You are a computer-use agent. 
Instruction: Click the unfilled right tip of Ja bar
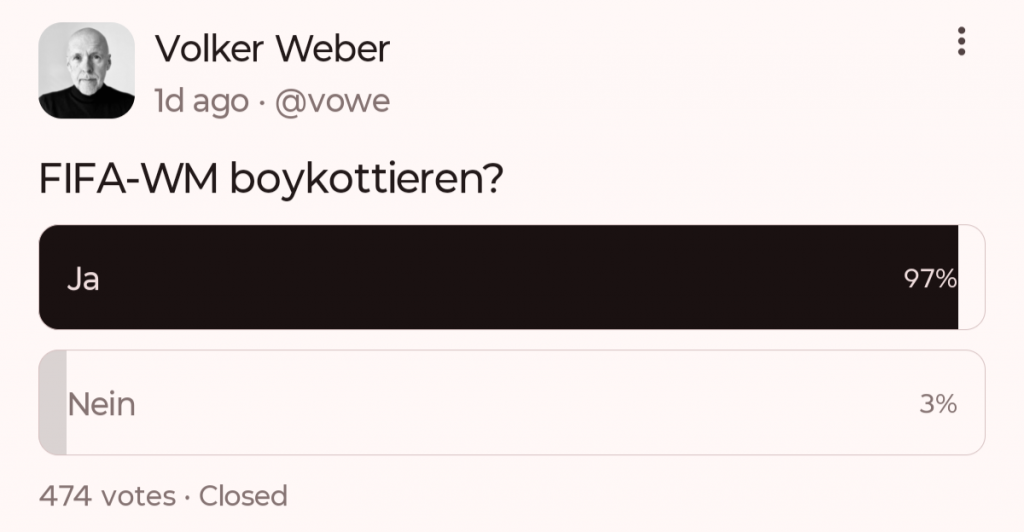click(x=971, y=277)
